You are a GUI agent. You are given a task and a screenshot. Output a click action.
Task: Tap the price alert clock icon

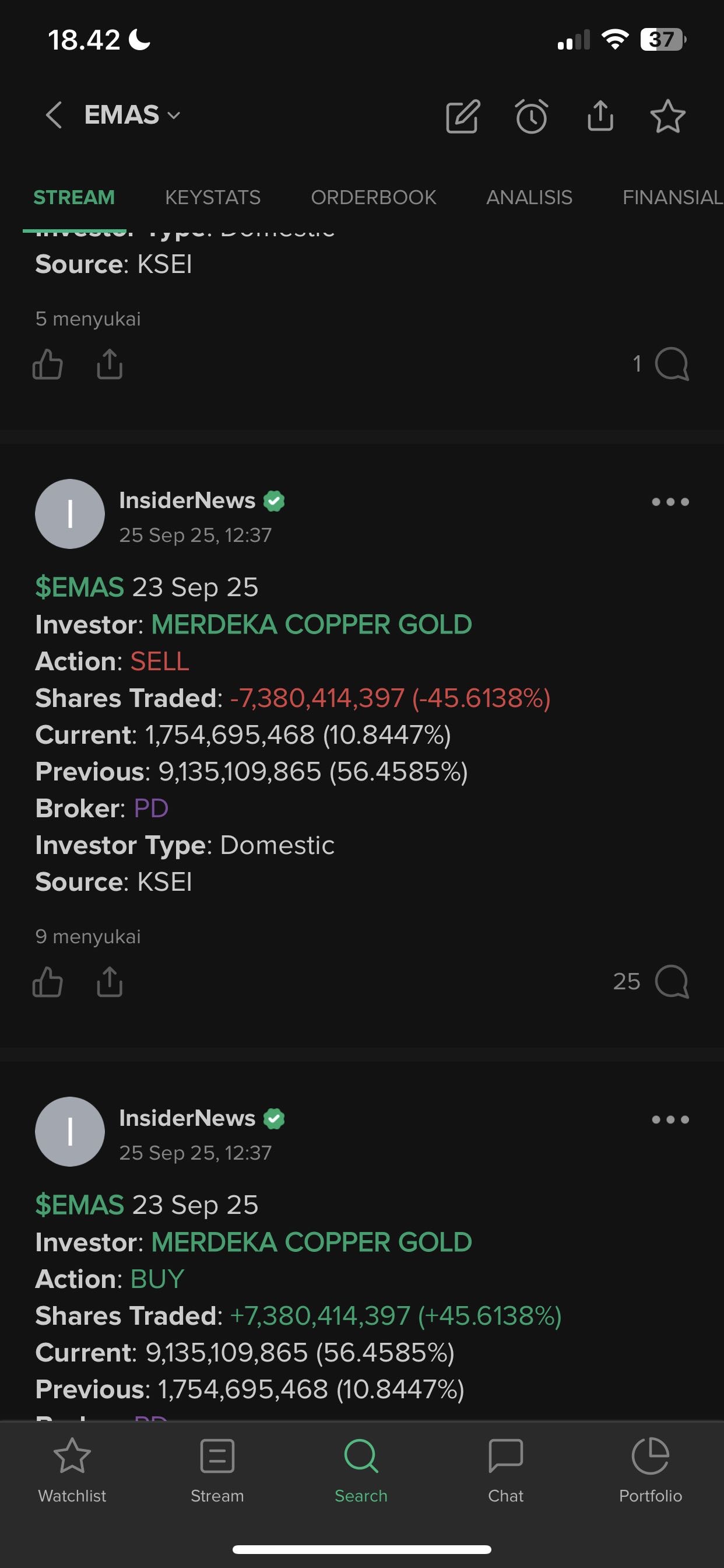click(x=531, y=116)
